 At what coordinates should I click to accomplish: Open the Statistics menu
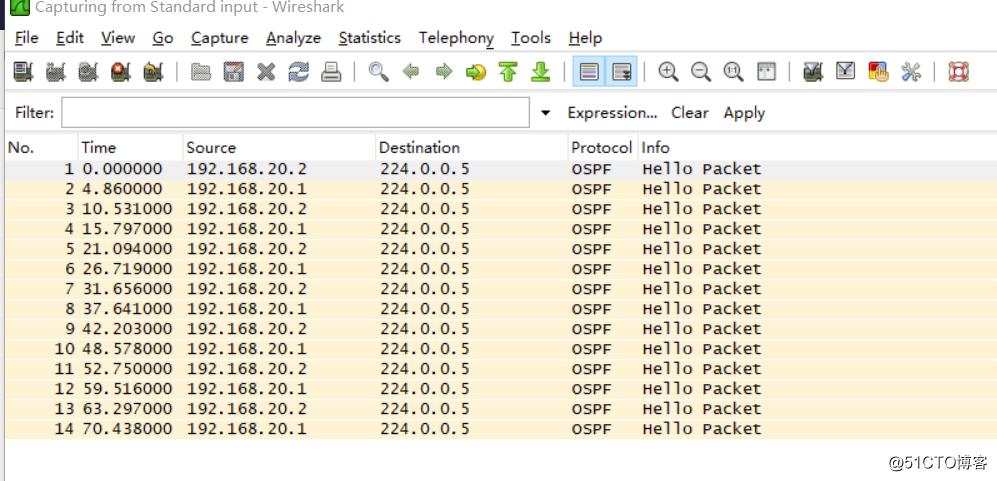[x=369, y=38]
